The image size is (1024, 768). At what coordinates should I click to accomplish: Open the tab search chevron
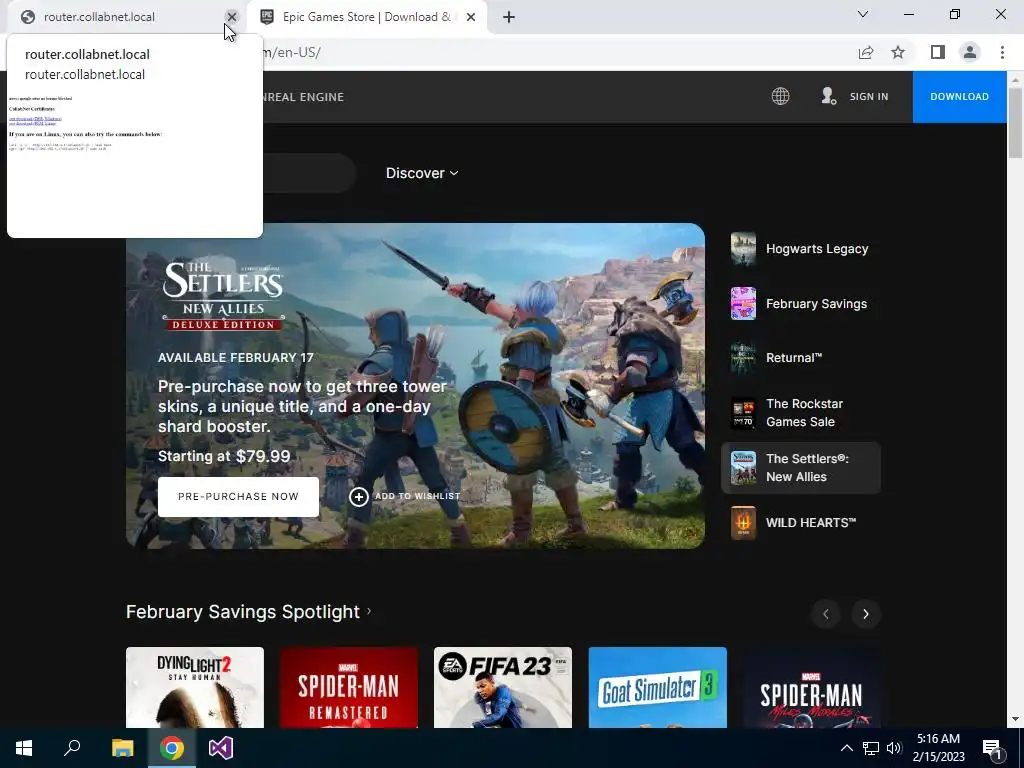(863, 14)
